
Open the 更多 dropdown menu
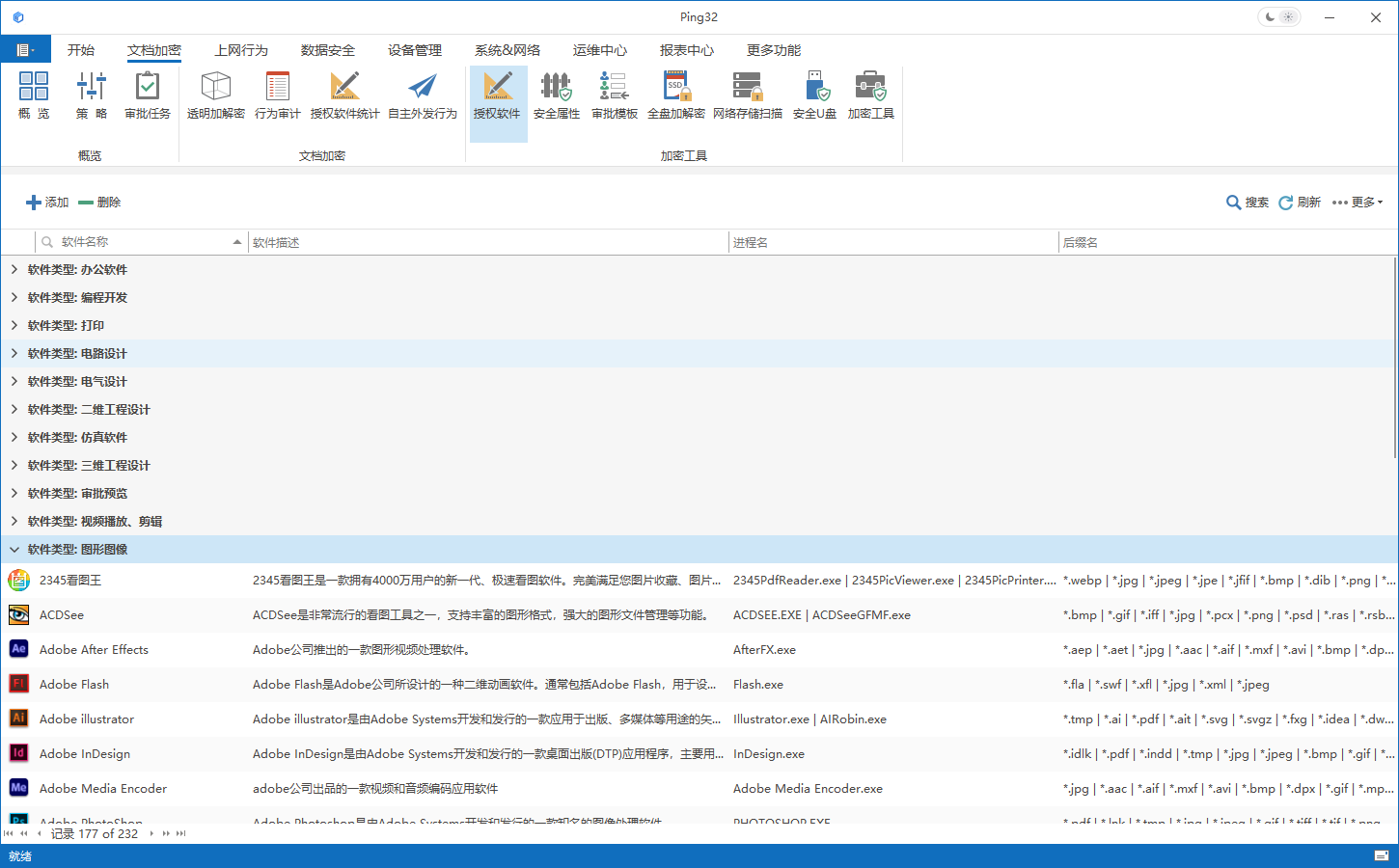click(x=1358, y=203)
